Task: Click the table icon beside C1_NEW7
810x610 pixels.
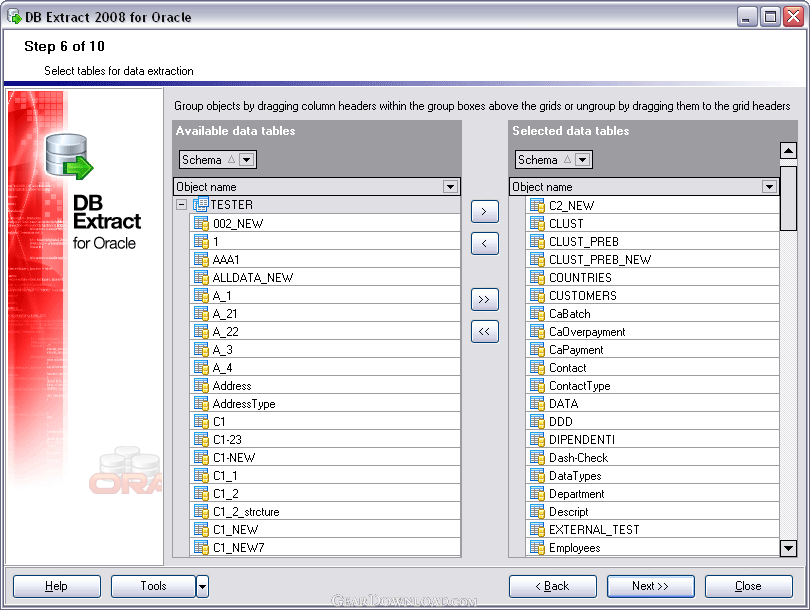Action: click(x=201, y=548)
